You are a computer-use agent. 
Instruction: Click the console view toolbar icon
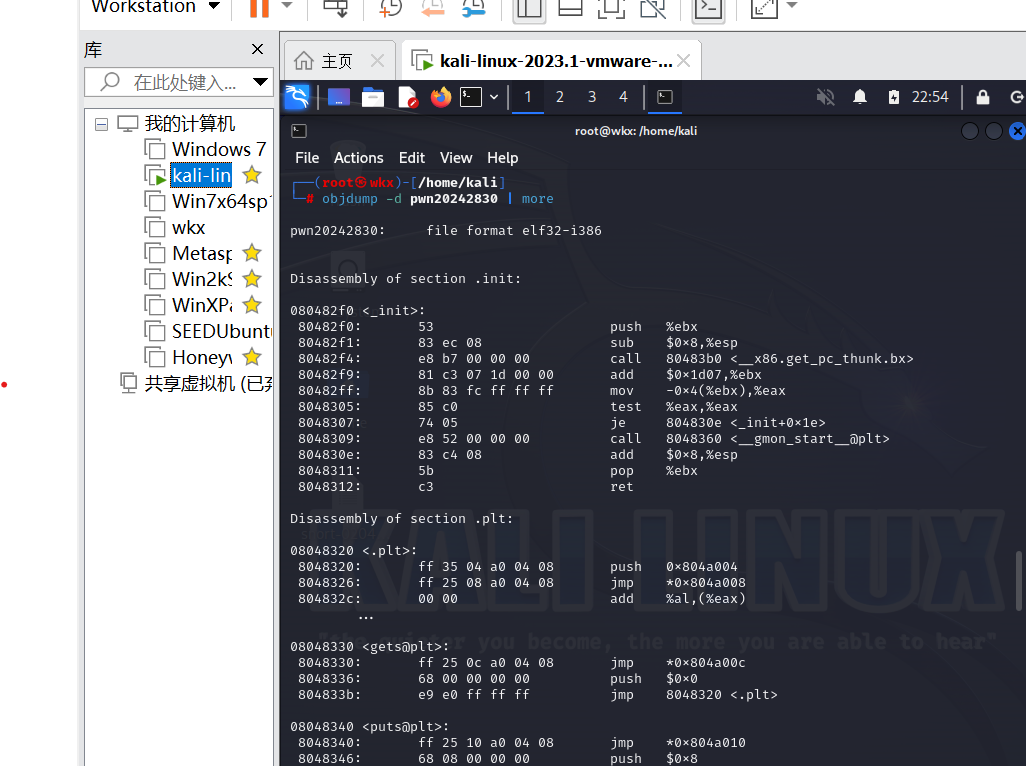pyautogui.click(x=709, y=8)
